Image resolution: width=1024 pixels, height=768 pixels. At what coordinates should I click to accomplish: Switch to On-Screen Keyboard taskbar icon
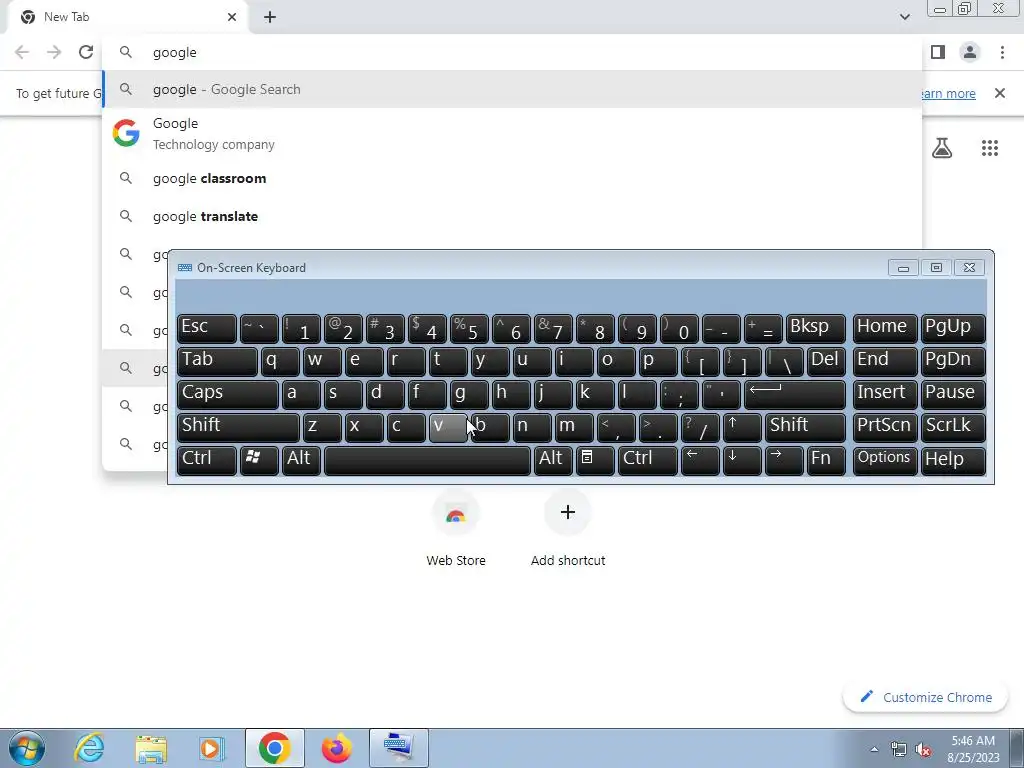tap(398, 748)
